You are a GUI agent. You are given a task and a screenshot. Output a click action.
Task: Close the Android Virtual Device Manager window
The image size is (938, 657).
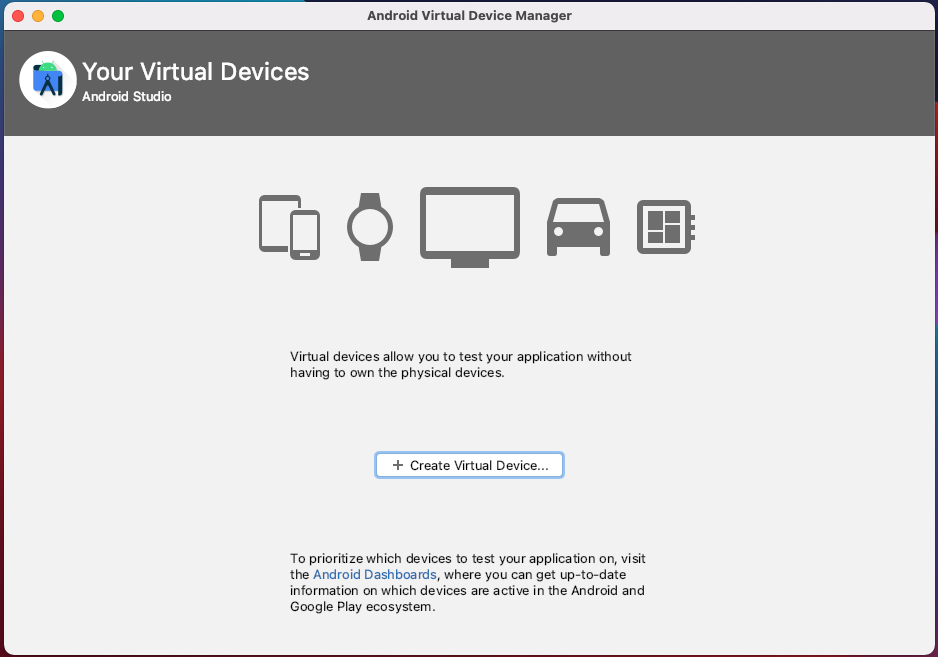point(18,16)
